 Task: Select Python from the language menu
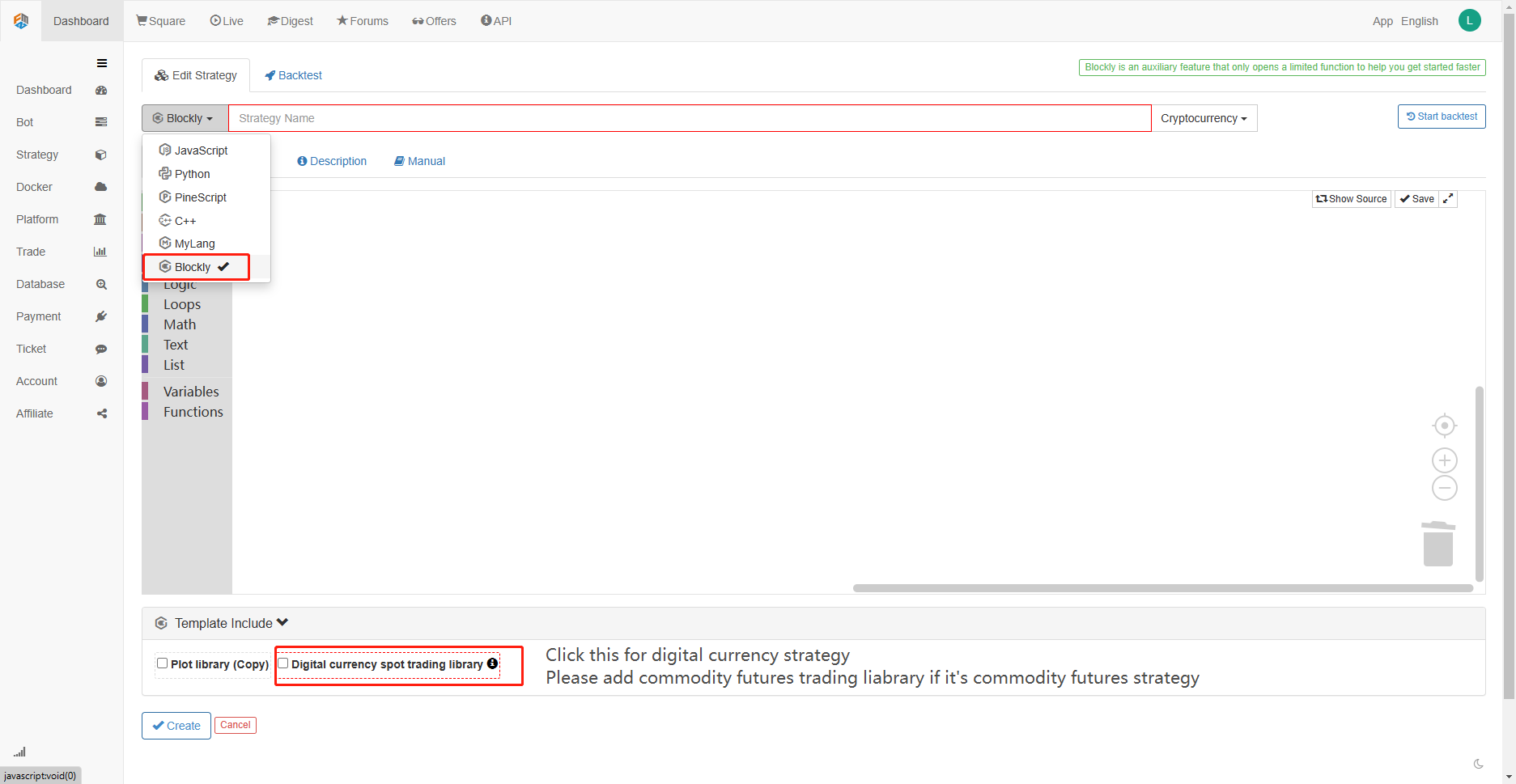[x=192, y=174]
